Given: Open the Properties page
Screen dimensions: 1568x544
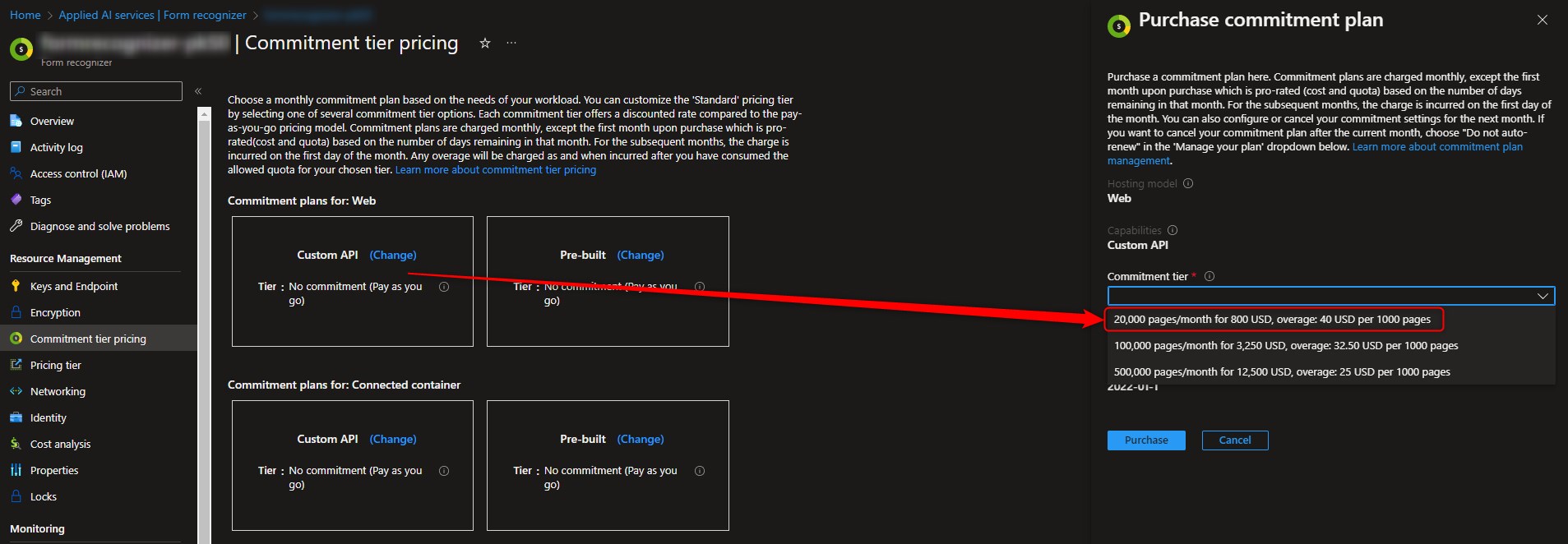Looking at the screenshot, I should 54,470.
